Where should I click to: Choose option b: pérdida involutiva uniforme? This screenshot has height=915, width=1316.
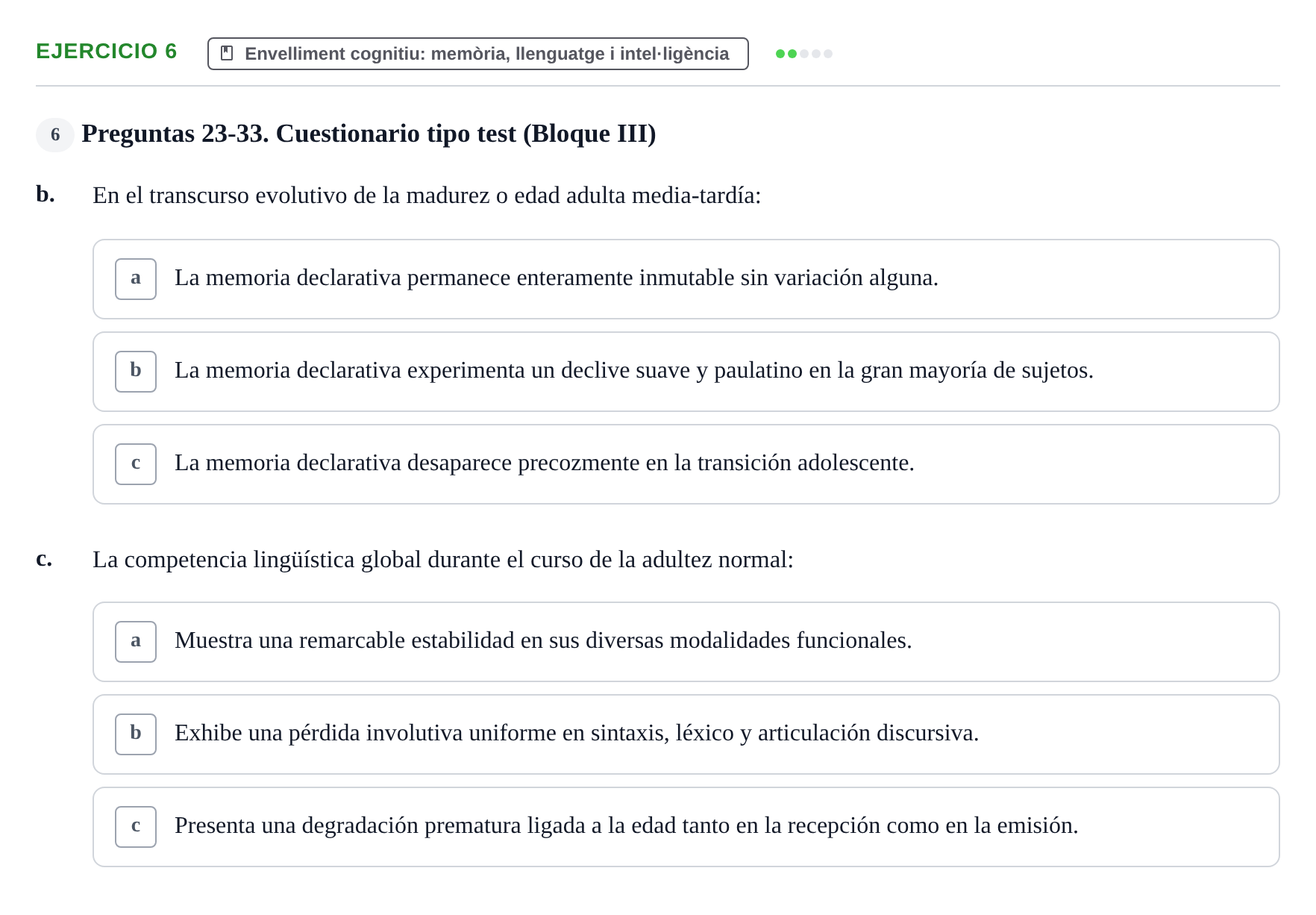tap(686, 734)
